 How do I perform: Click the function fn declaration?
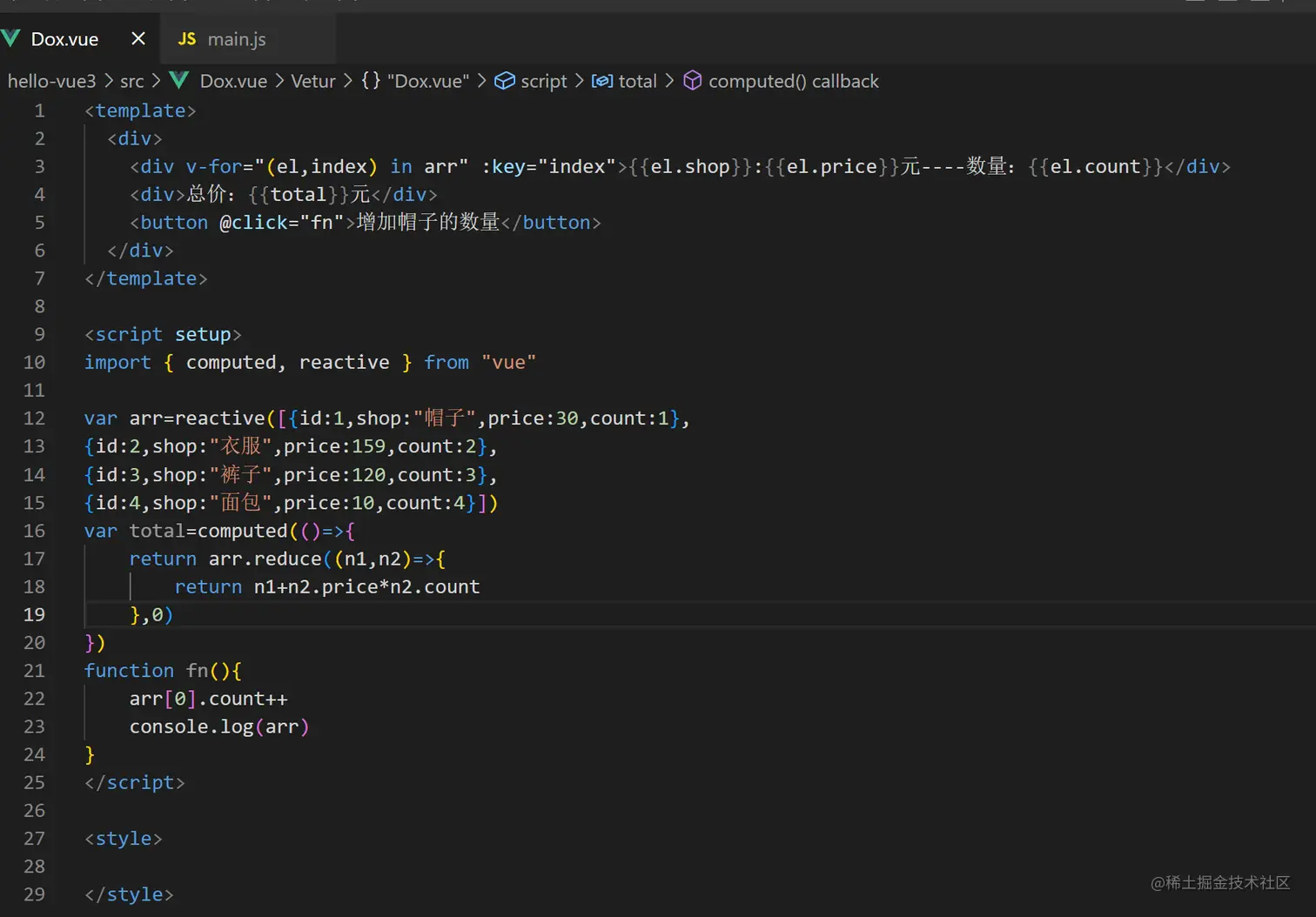(x=163, y=671)
